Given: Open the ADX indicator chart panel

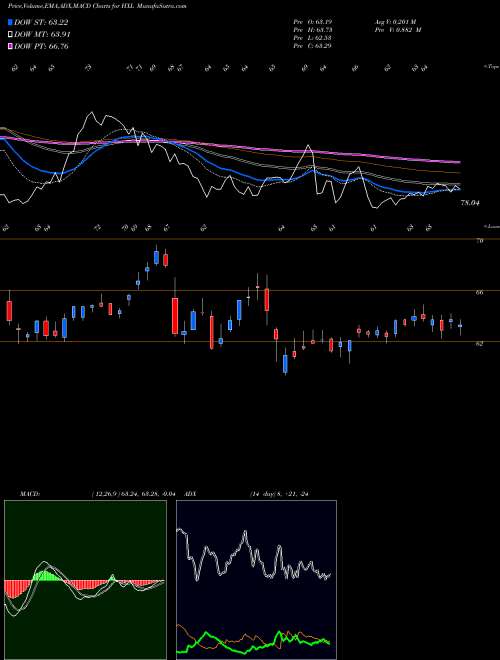Looking at the screenshot, I should 256,580.
